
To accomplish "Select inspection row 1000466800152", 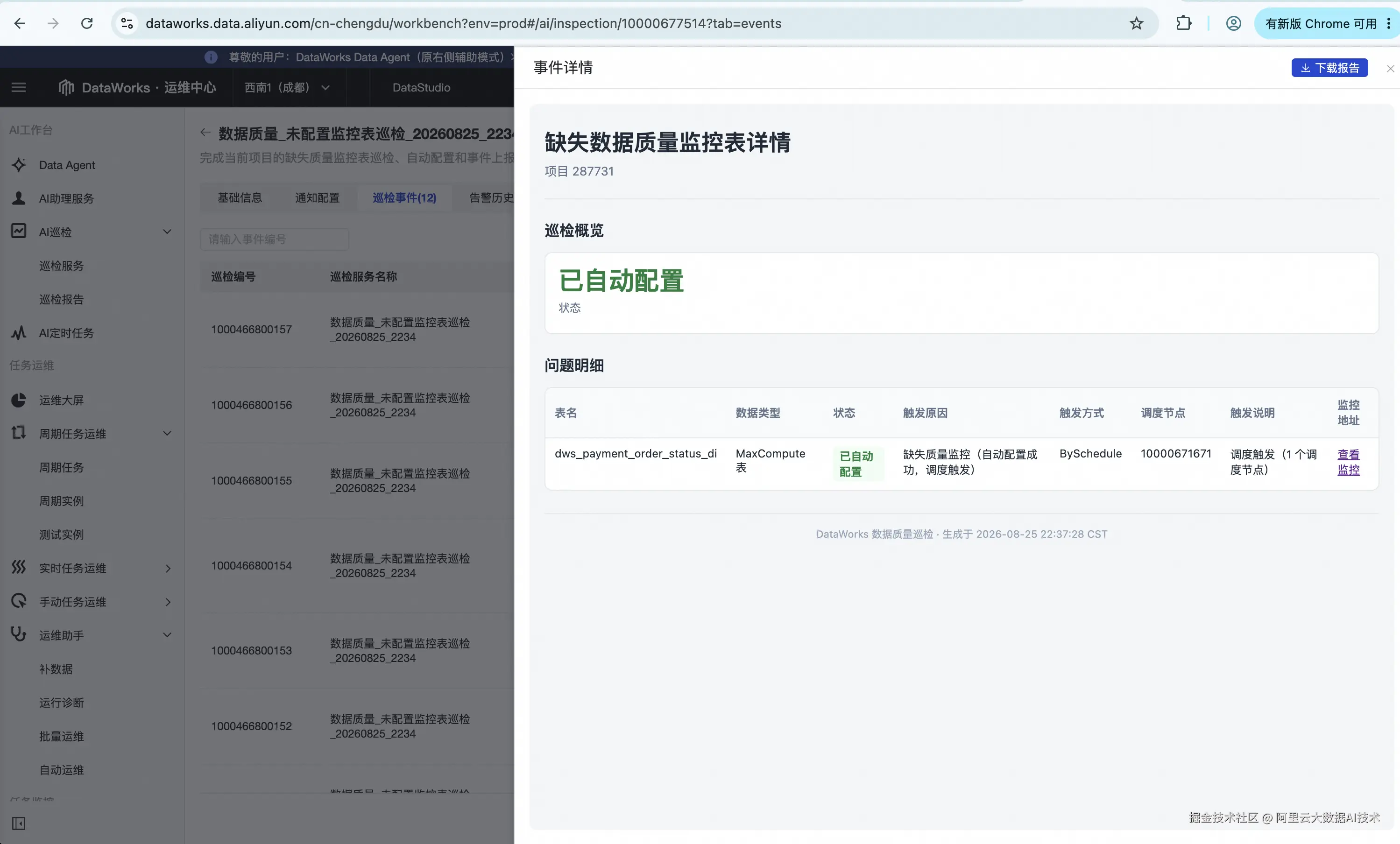I will pos(357,726).
